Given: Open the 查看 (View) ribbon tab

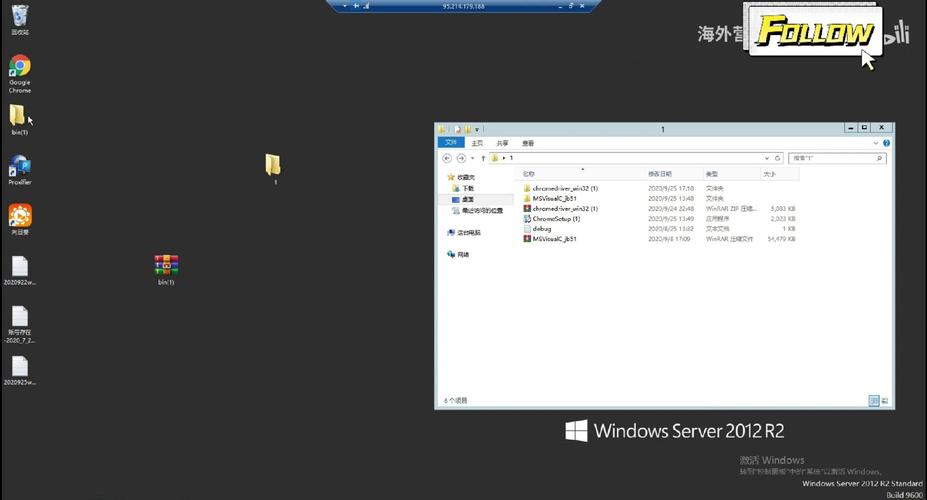Looking at the screenshot, I should [528, 143].
